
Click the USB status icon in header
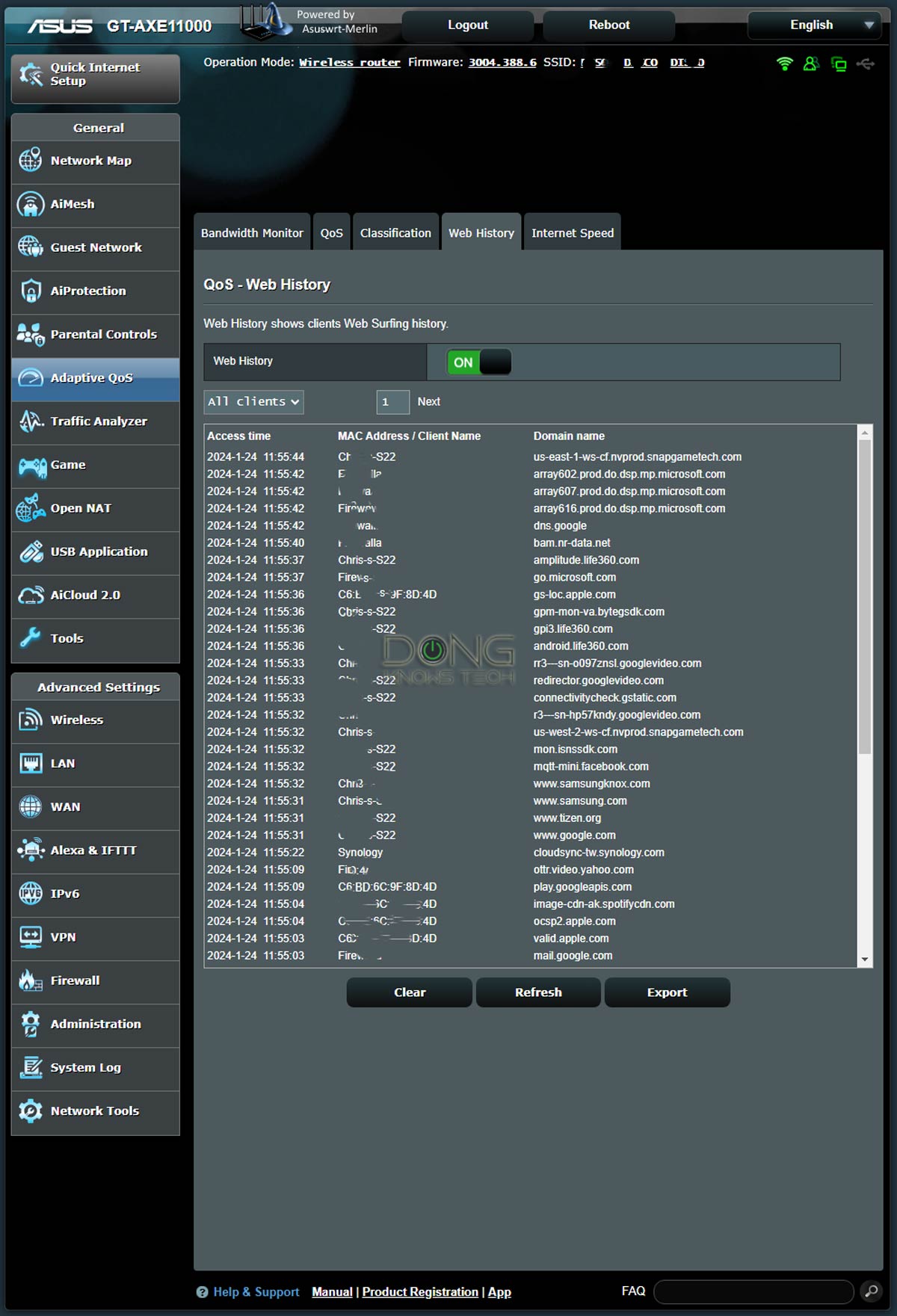tap(866, 64)
